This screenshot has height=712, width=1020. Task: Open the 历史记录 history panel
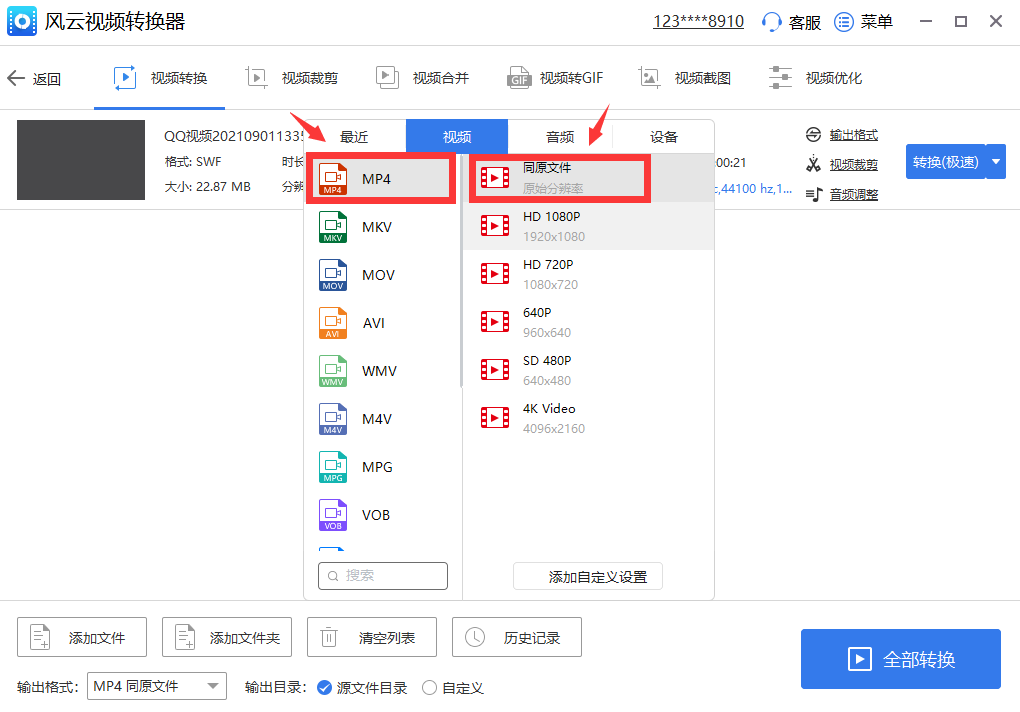517,637
